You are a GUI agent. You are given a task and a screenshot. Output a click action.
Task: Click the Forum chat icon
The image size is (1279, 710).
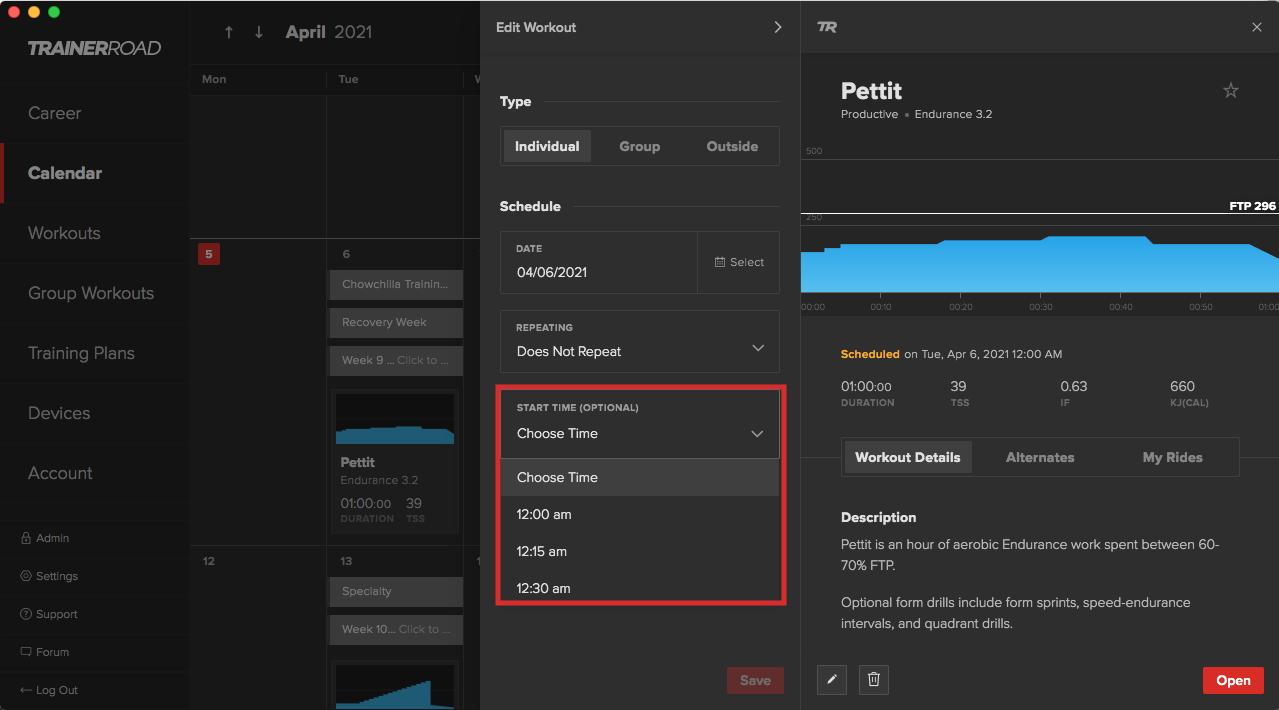[26, 652]
